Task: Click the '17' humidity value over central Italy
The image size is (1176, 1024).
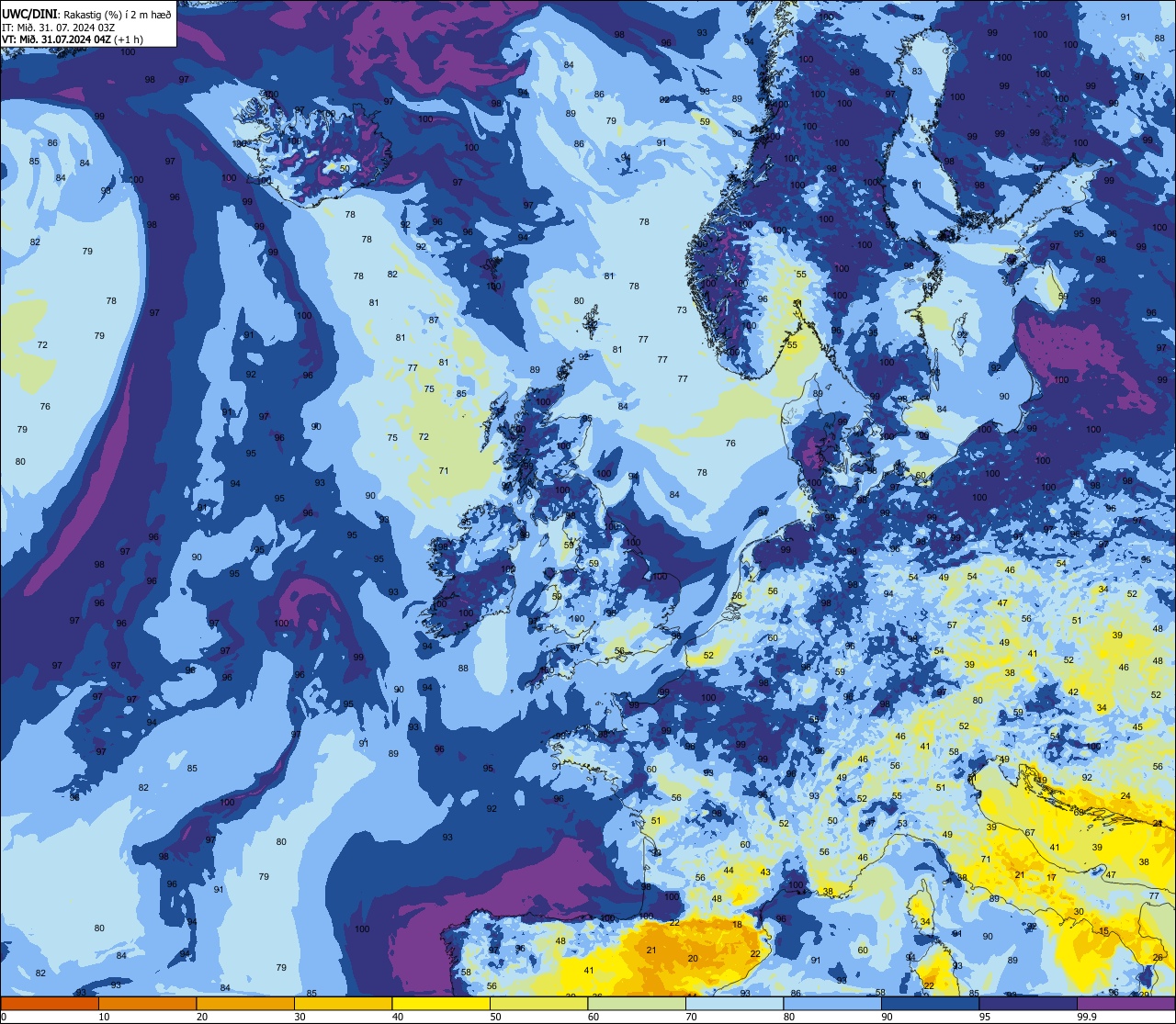Action: [1052, 878]
